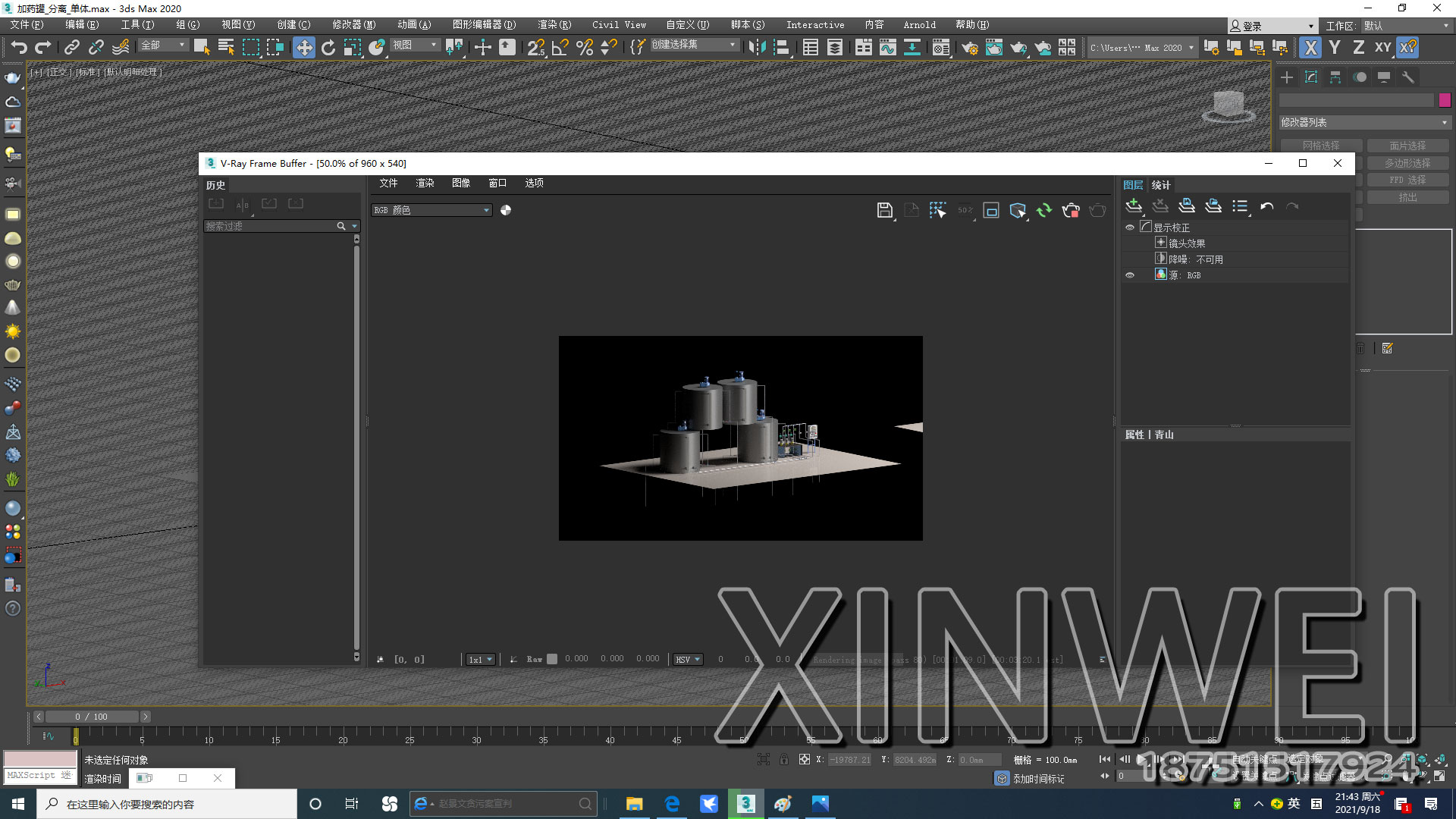Screen dimensions: 1456x819
Task: Click Rectangular Selection Region icon
Action: coord(250,47)
